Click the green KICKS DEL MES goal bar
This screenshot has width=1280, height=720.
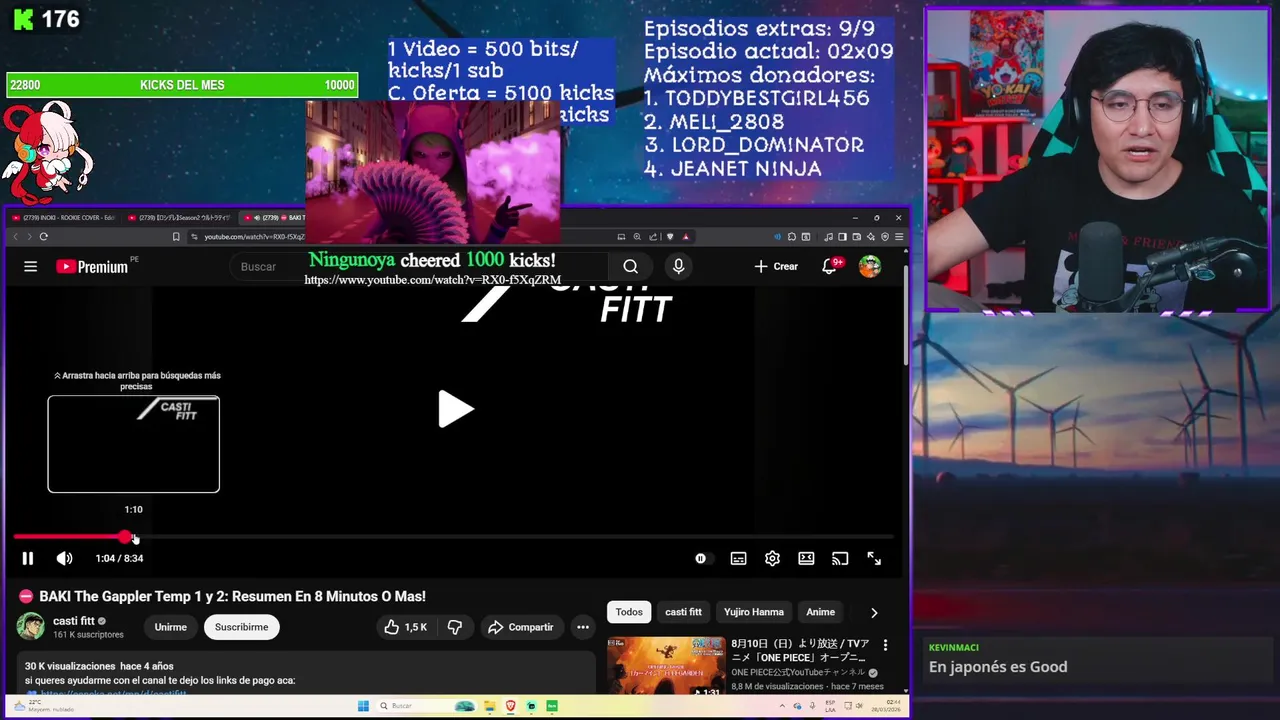(x=182, y=85)
